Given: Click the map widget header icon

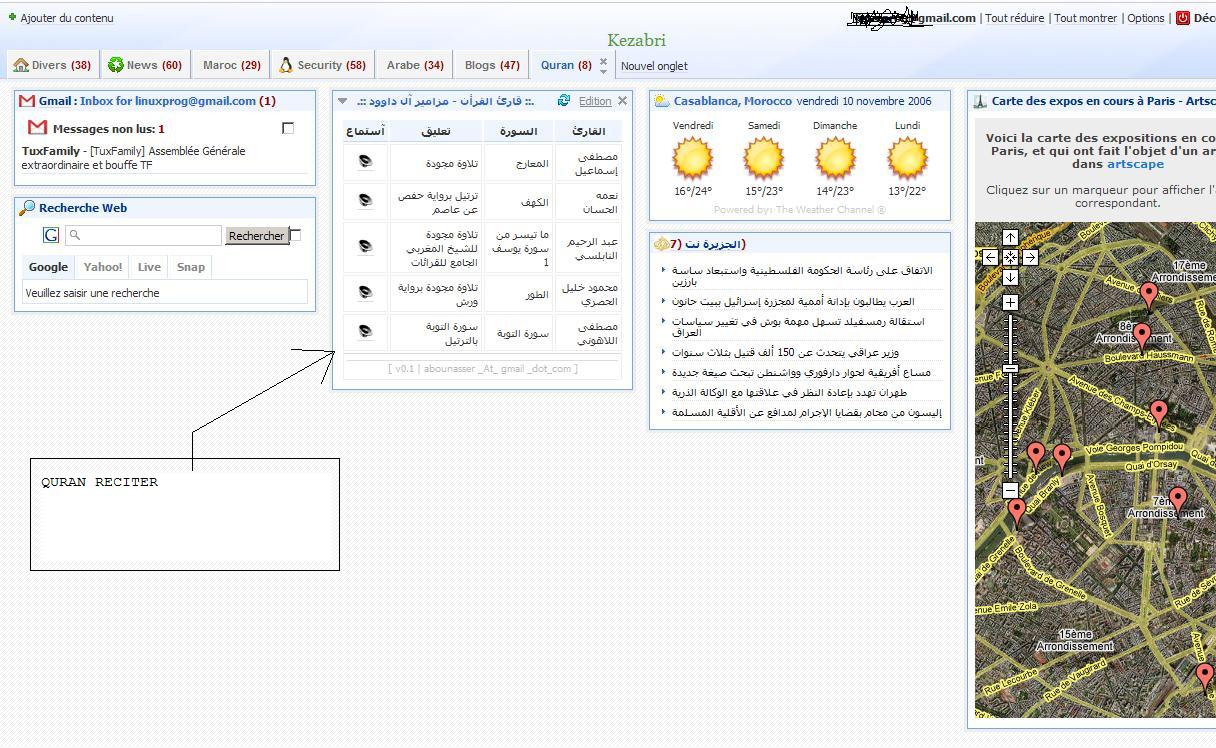Looking at the screenshot, I should tap(981, 101).
